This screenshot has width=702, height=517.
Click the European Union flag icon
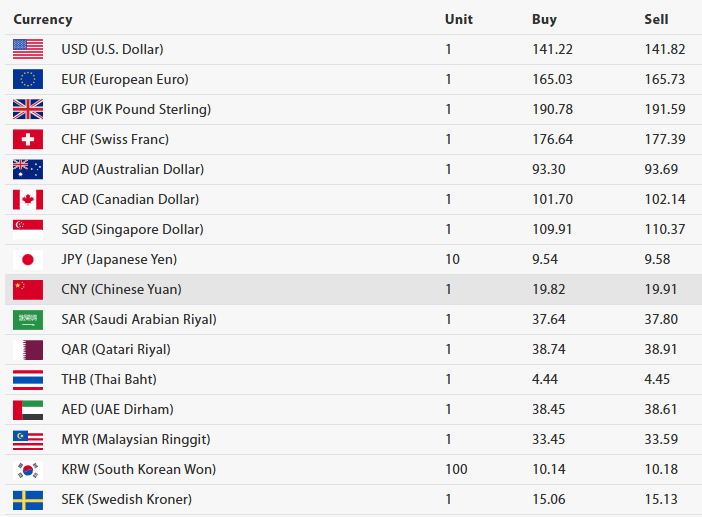click(x=28, y=79)
